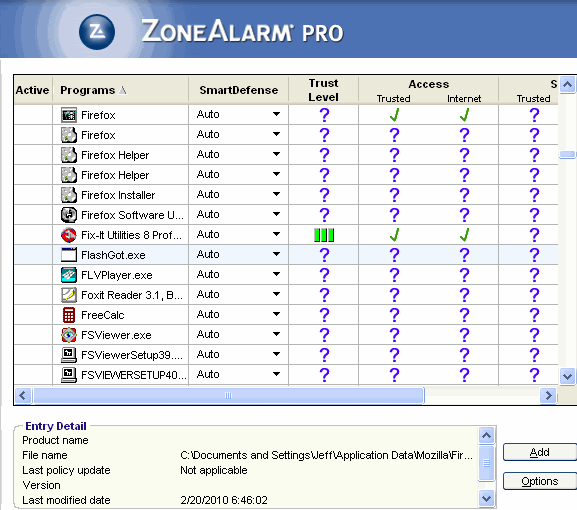Viewport: 577px width, 510px height.
Task: Click the 'Not applicable' policy update value
Action: tap(213, 470)
